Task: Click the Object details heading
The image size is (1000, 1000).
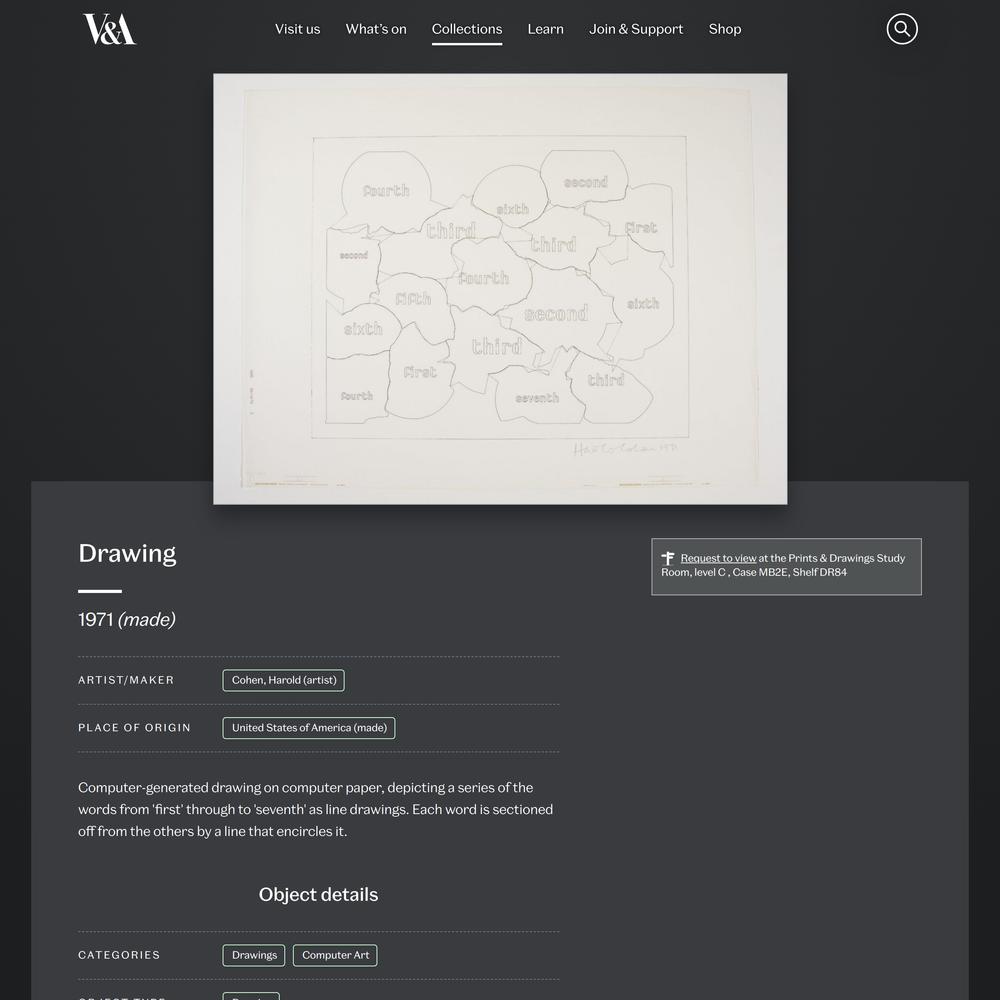Action: coord(318,895)
